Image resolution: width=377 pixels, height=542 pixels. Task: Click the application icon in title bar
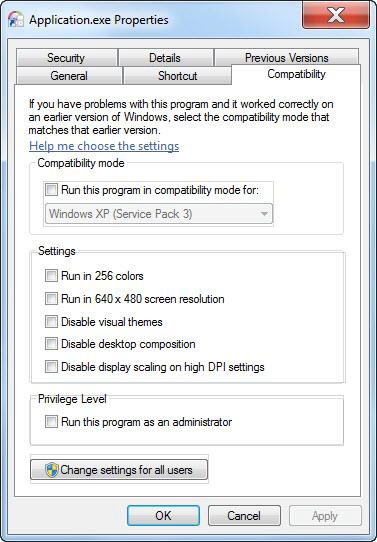click(x=16, y=20)
